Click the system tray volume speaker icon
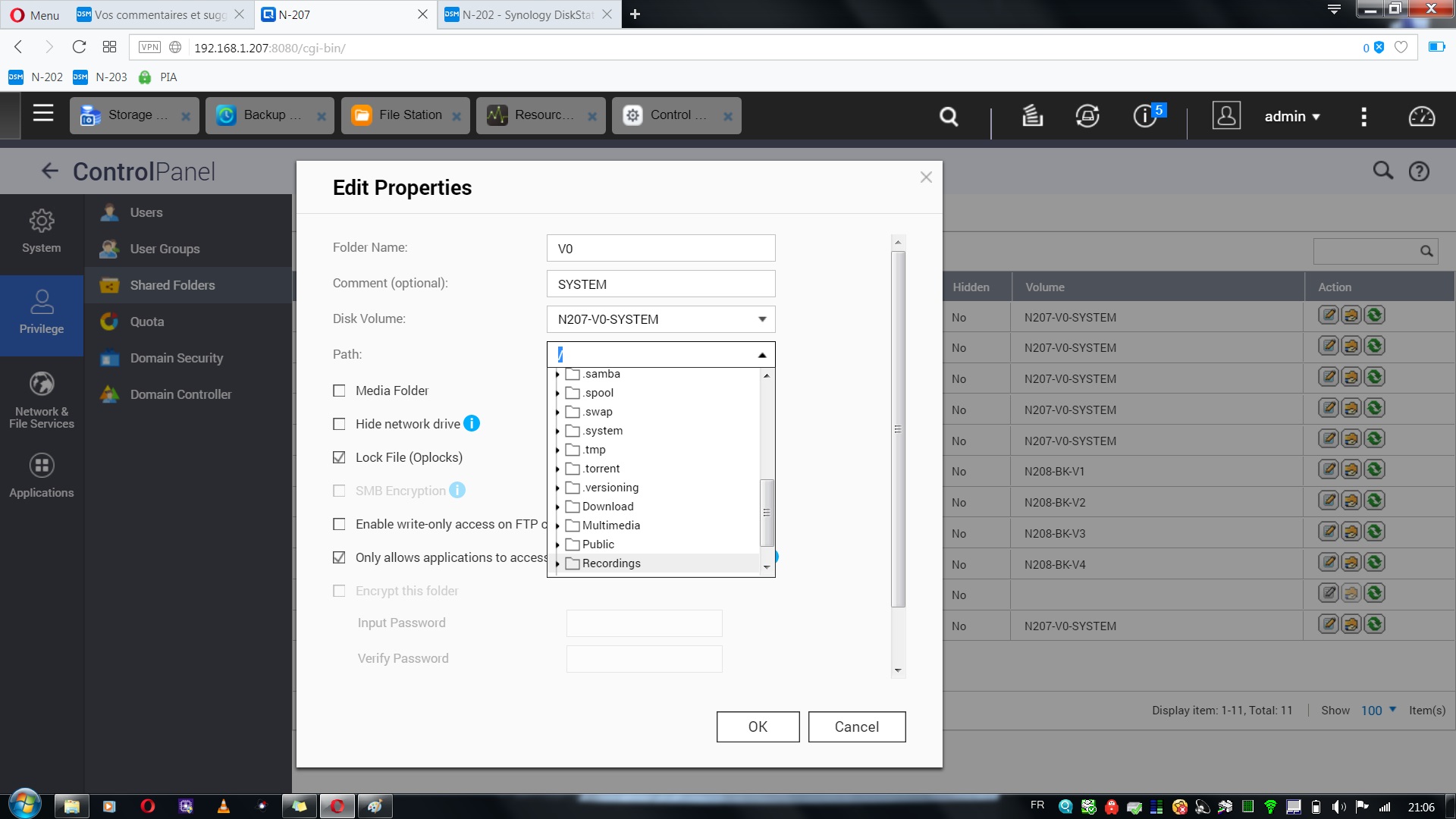This screenshot has width=1456, height=819. [x=1339, y=807]
